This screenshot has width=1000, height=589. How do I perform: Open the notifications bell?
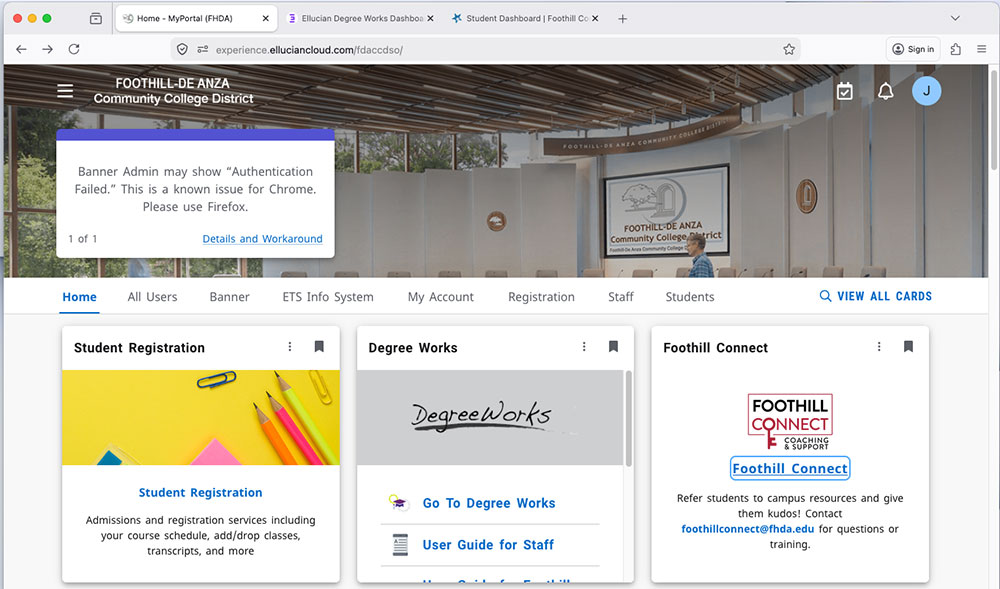(885, 91)
